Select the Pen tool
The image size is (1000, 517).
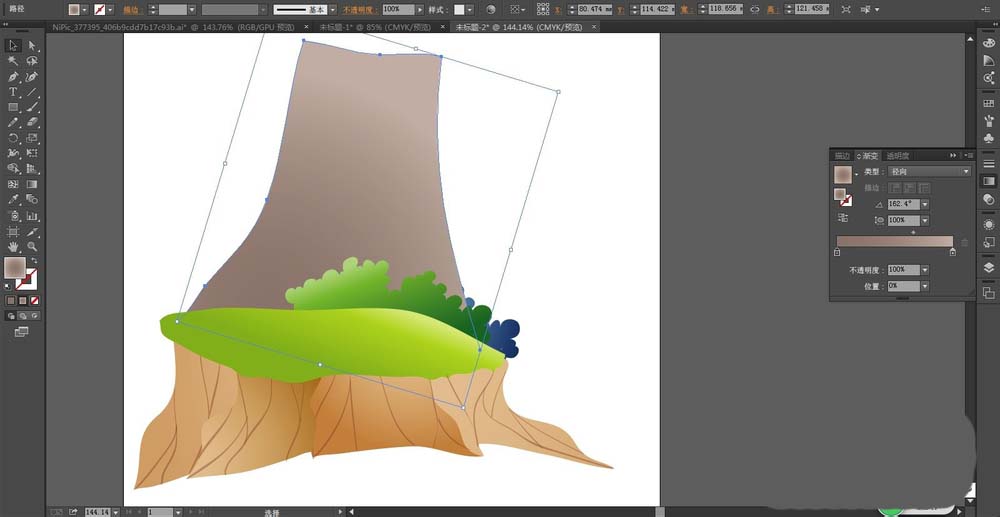tap(13, 76)
